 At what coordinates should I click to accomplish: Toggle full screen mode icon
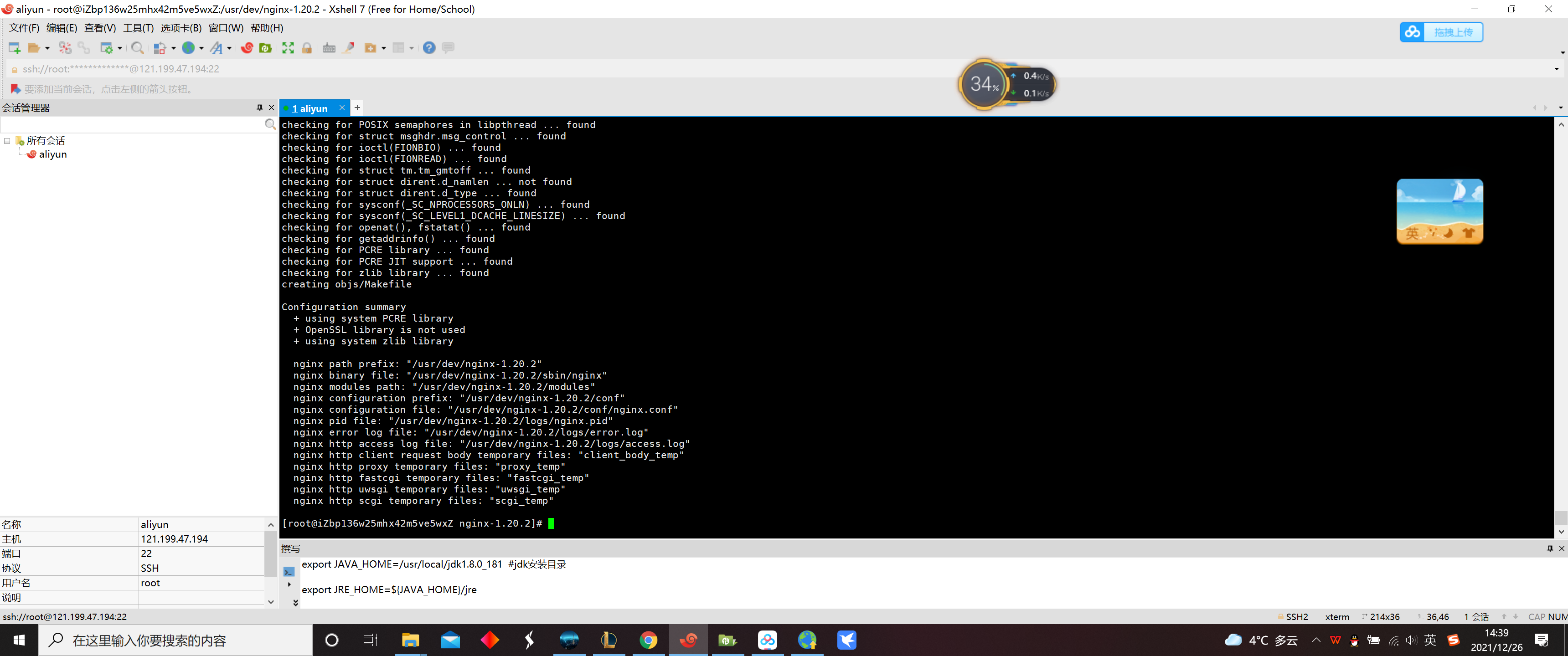point(288,48)
